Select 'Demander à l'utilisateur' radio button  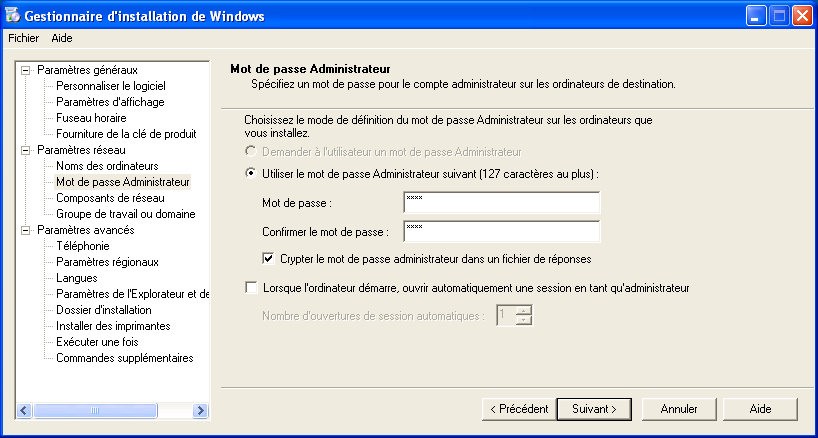pos(251,152)
